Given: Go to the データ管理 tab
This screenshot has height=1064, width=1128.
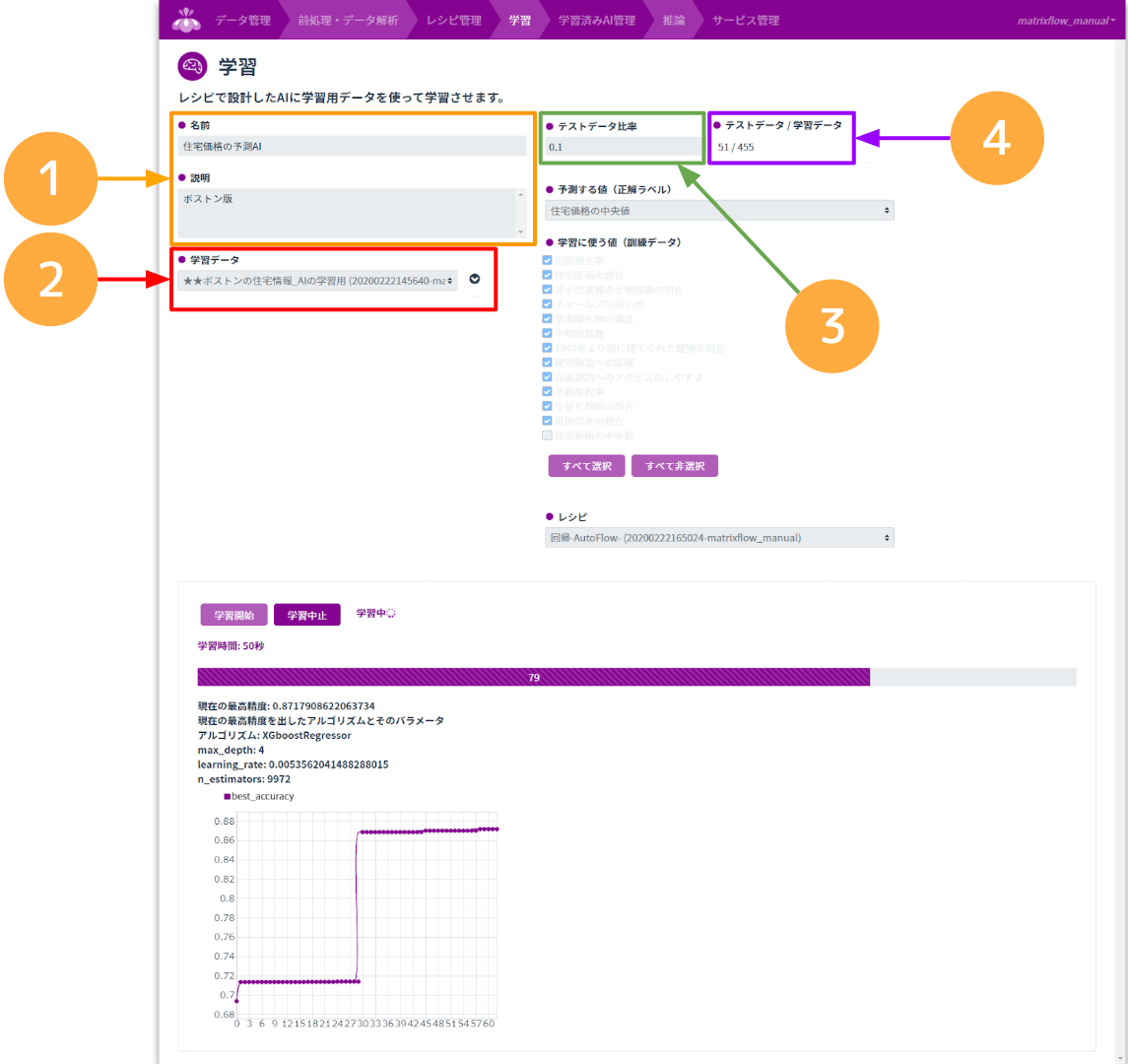Looking at the screenshot, I should click(242, 20).
